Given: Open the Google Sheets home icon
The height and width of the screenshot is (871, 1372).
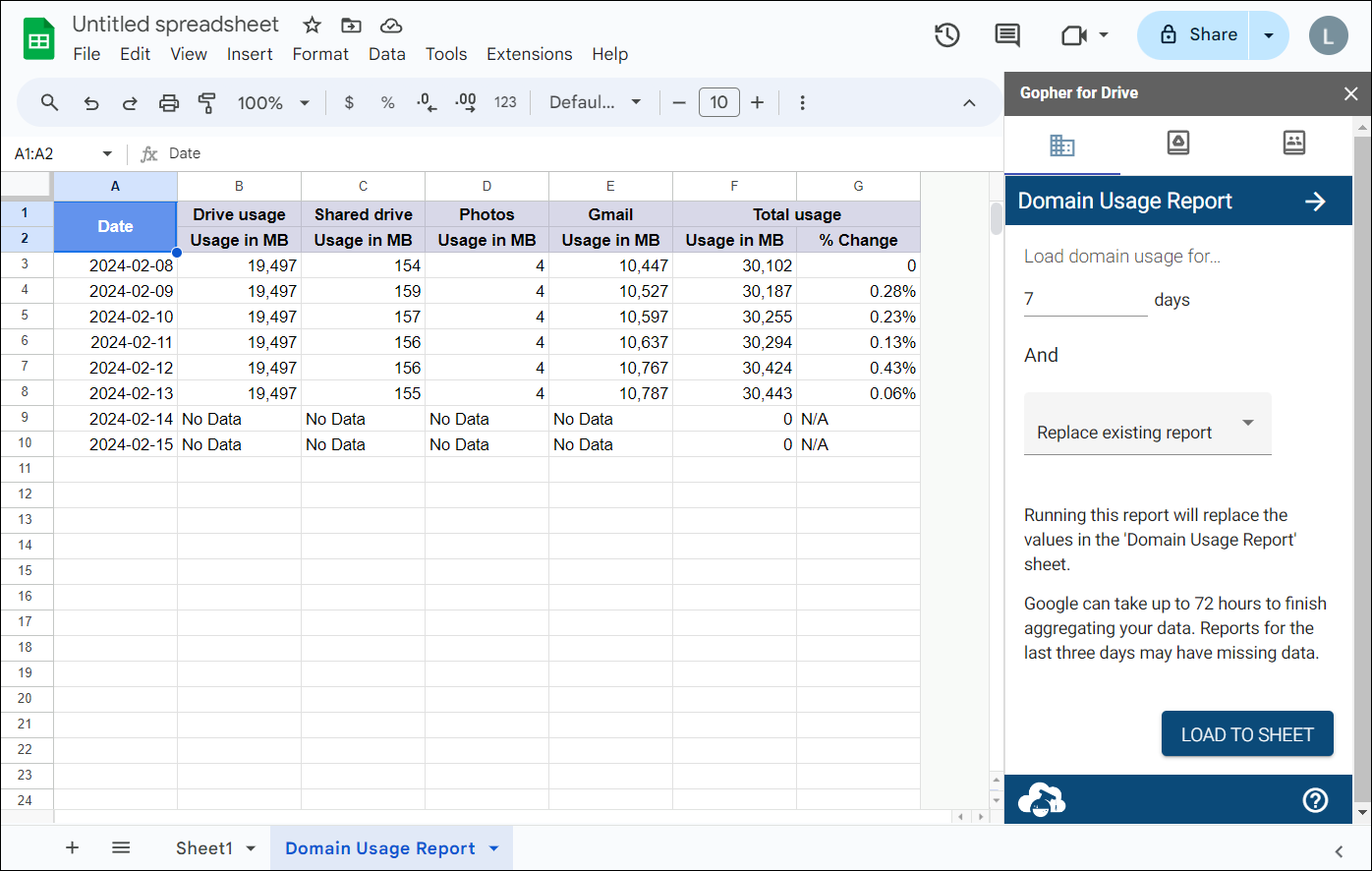Looking at the screenshot, I should 38,39.
